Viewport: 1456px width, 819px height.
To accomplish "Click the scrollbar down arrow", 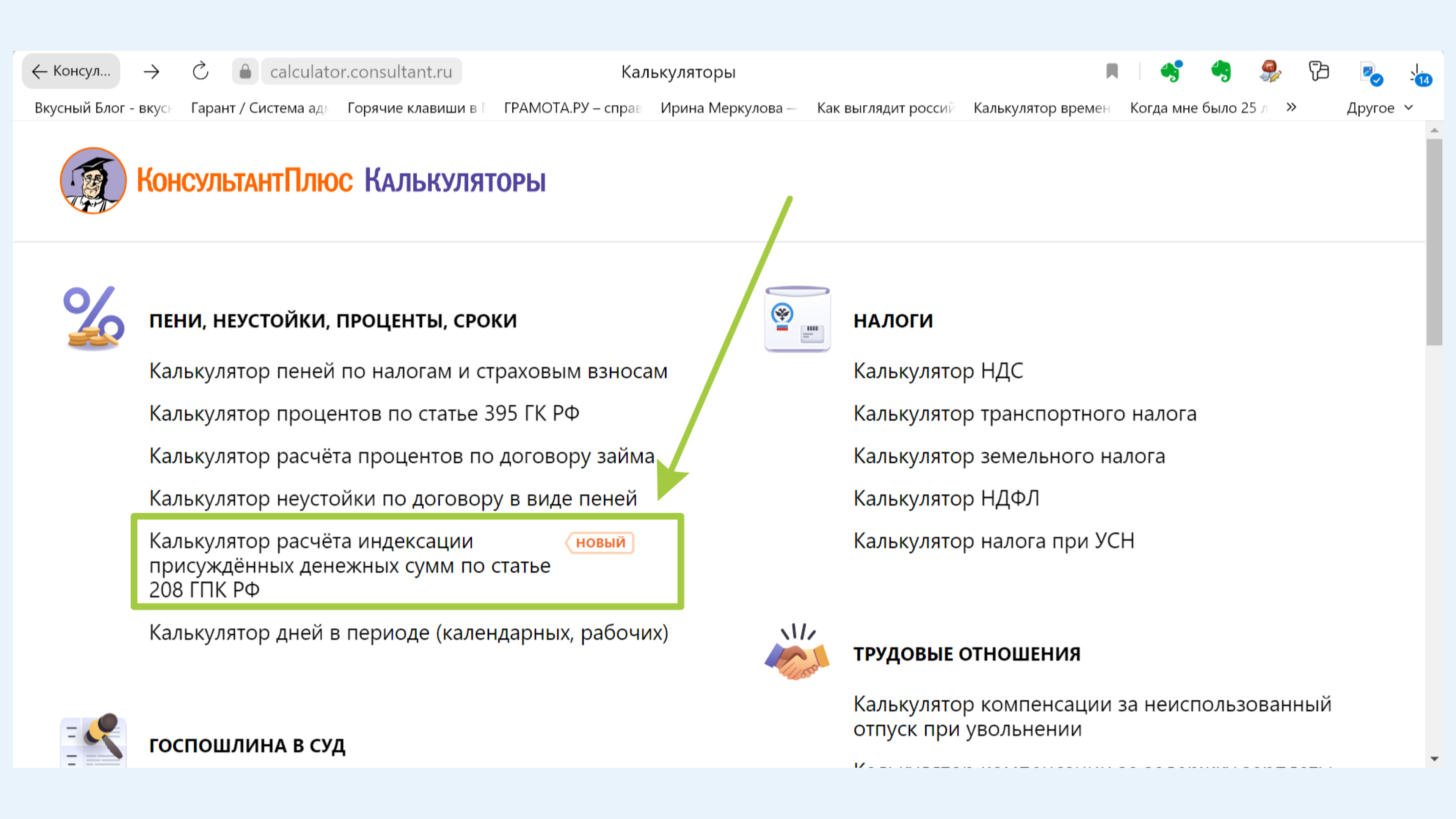I will coord(1434,758).
